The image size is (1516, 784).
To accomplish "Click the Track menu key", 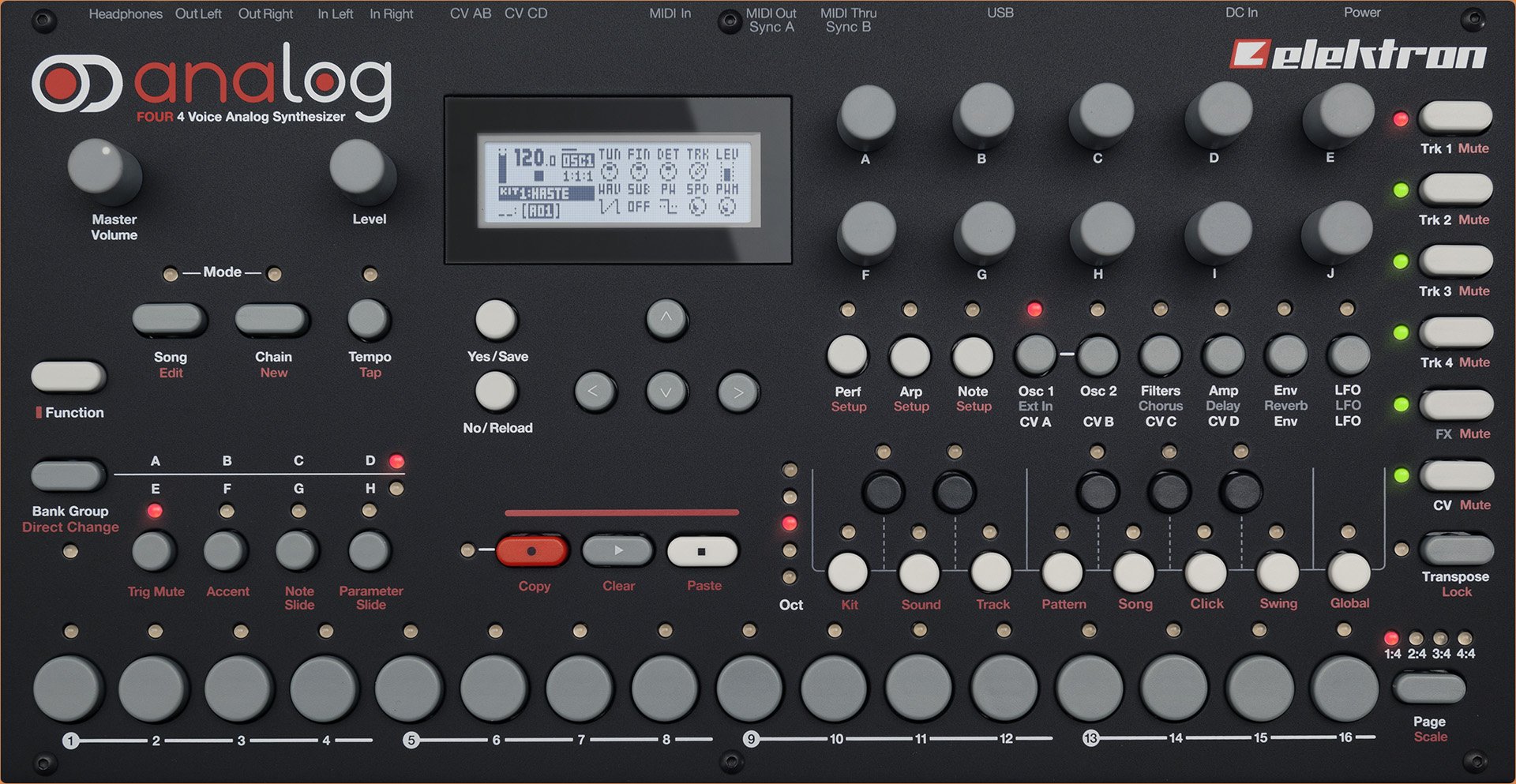I will 991,572.
